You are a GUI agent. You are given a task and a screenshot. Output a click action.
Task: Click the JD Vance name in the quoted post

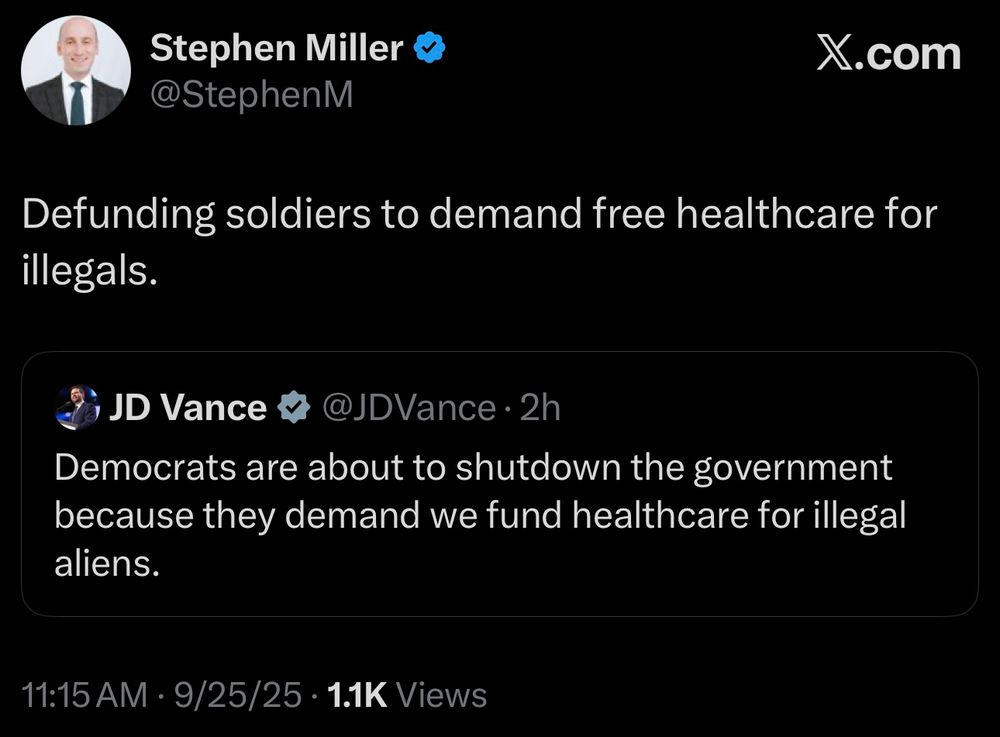pyautogui.click(x=187, y=408)
